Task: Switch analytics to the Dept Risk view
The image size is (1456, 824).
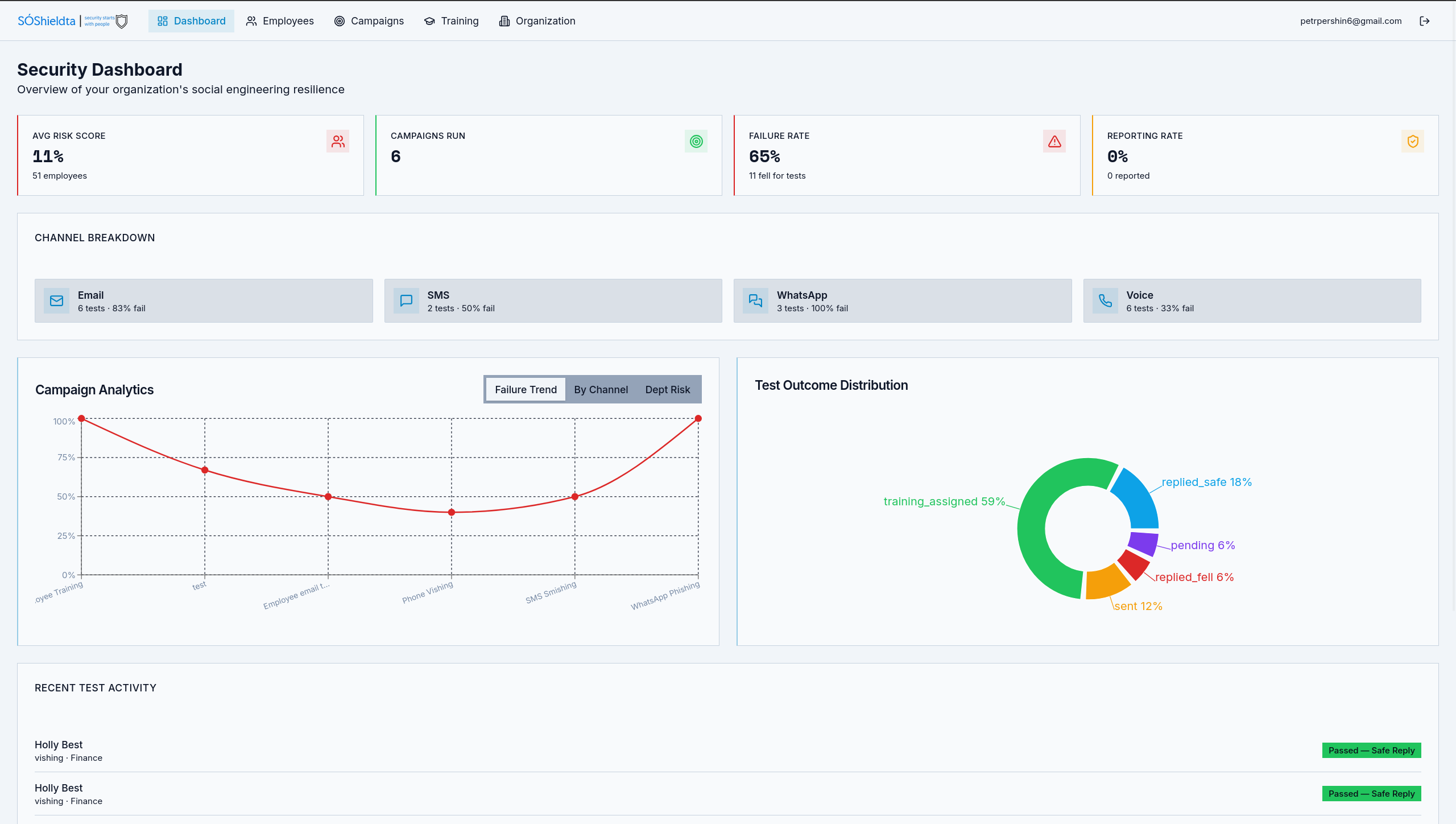Action: [x=667, y=390]
